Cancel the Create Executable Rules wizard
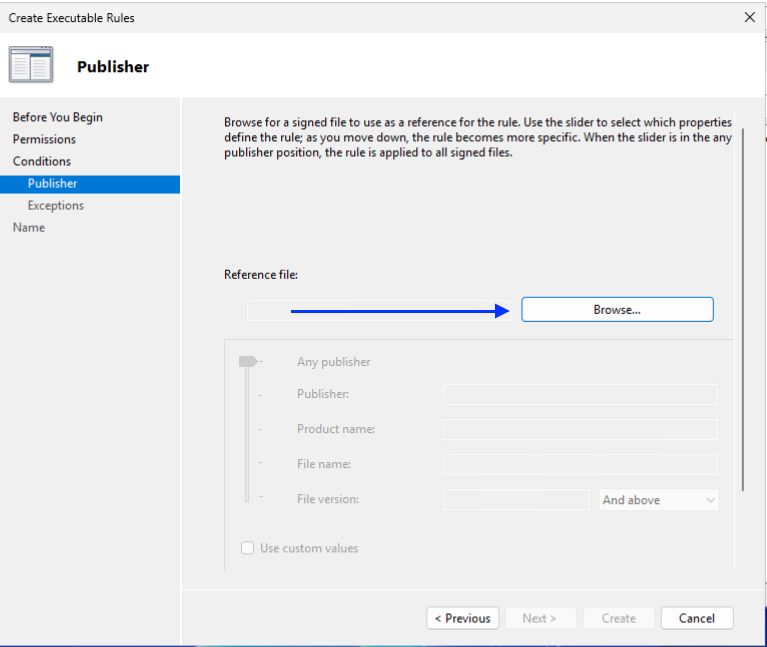The image size is (767, 647). [697, 618]
